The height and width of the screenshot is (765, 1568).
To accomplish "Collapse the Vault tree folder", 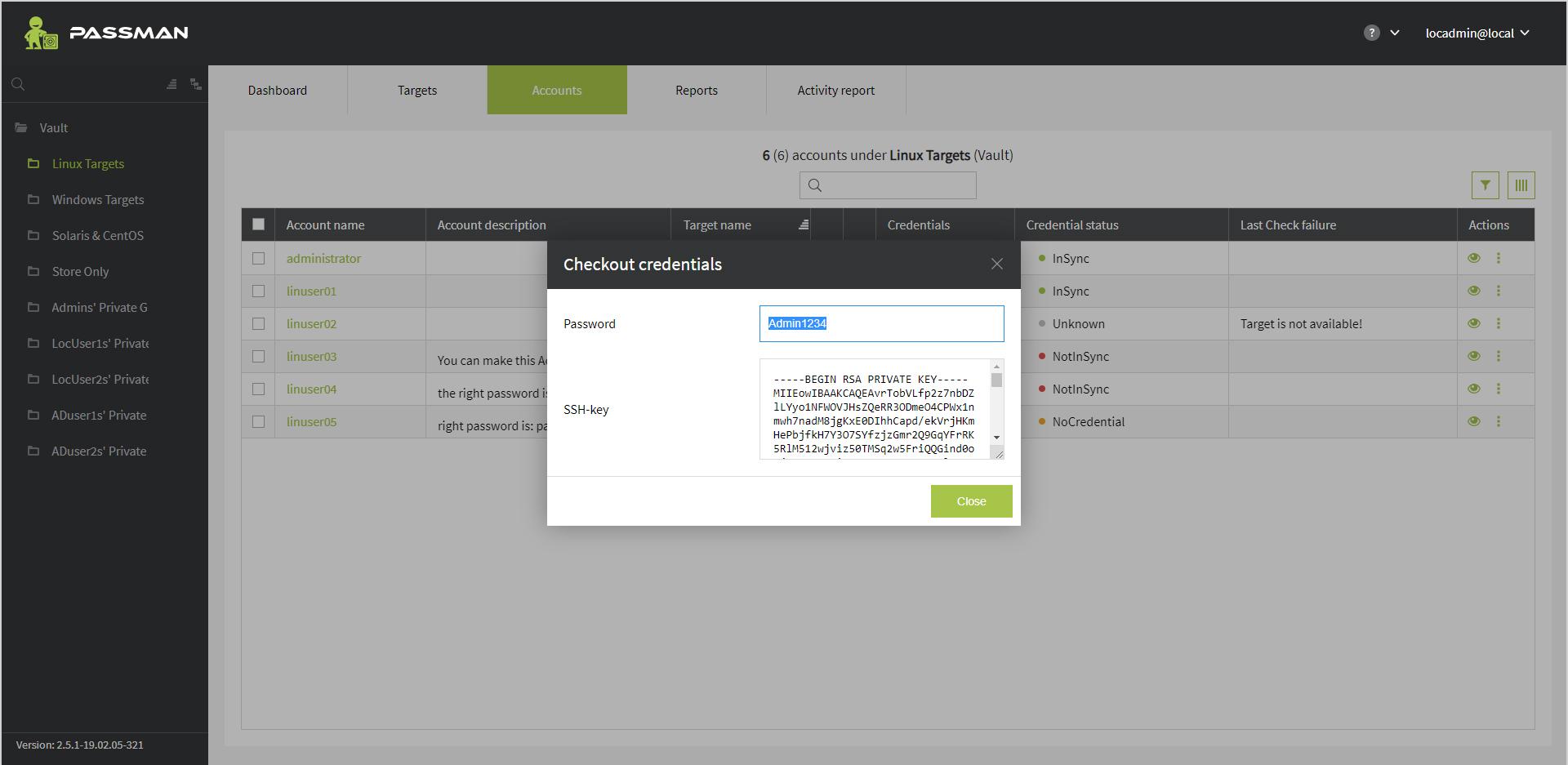I will [22, 128].
